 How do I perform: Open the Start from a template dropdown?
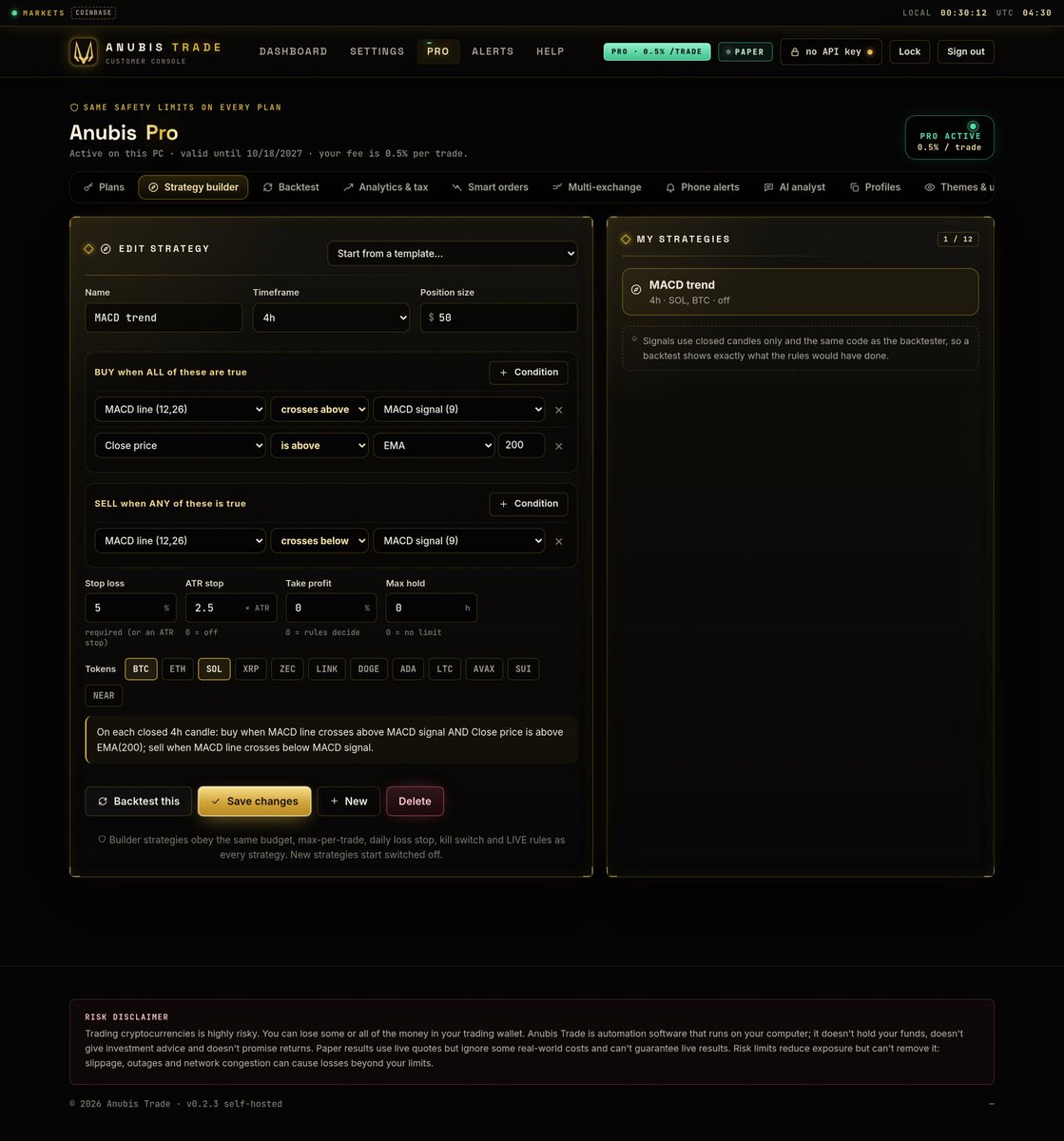pyautogui.click(x=453, y=254)
